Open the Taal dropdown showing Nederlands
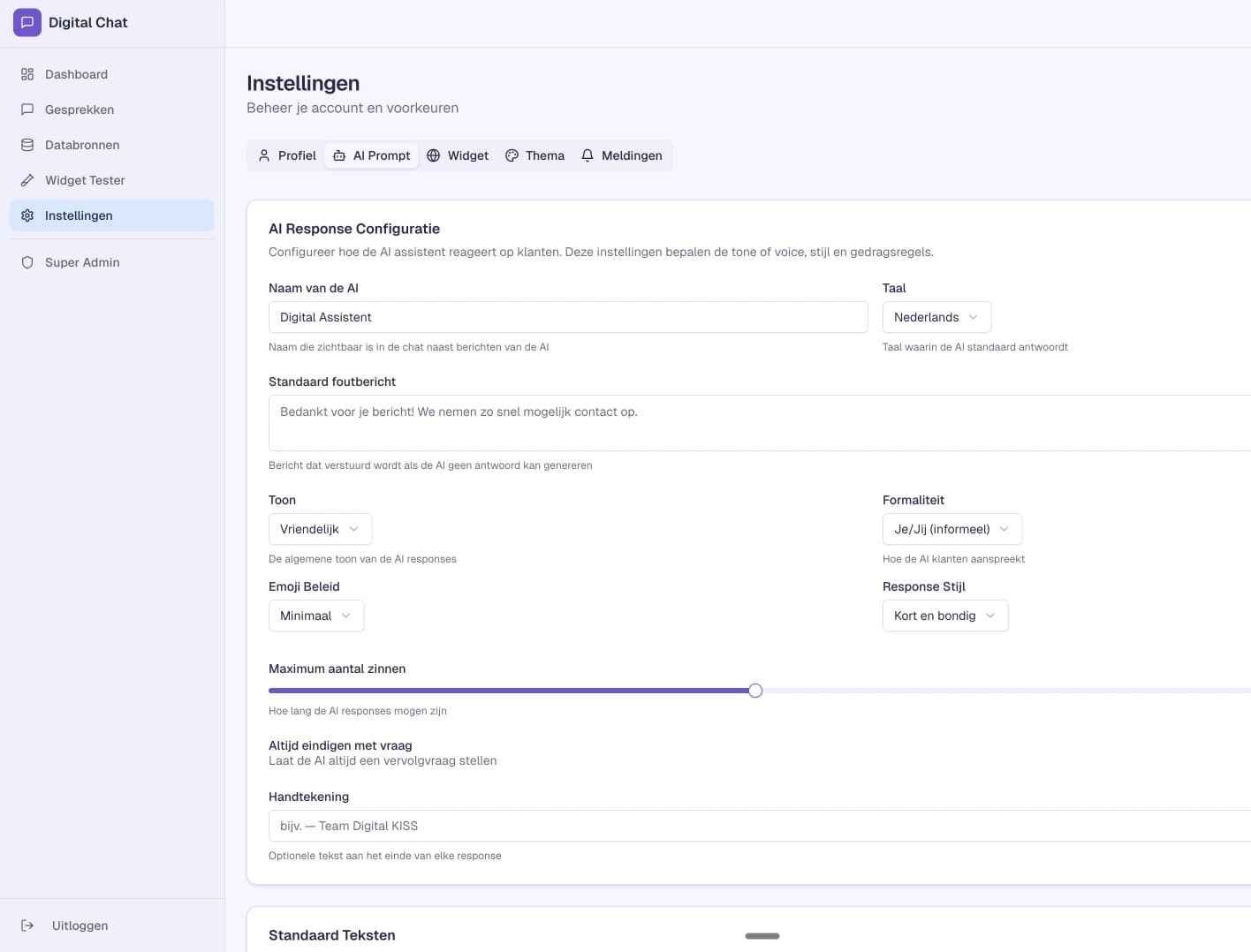The width and height of the screenshot is (1251, 952). click(936, 317)
